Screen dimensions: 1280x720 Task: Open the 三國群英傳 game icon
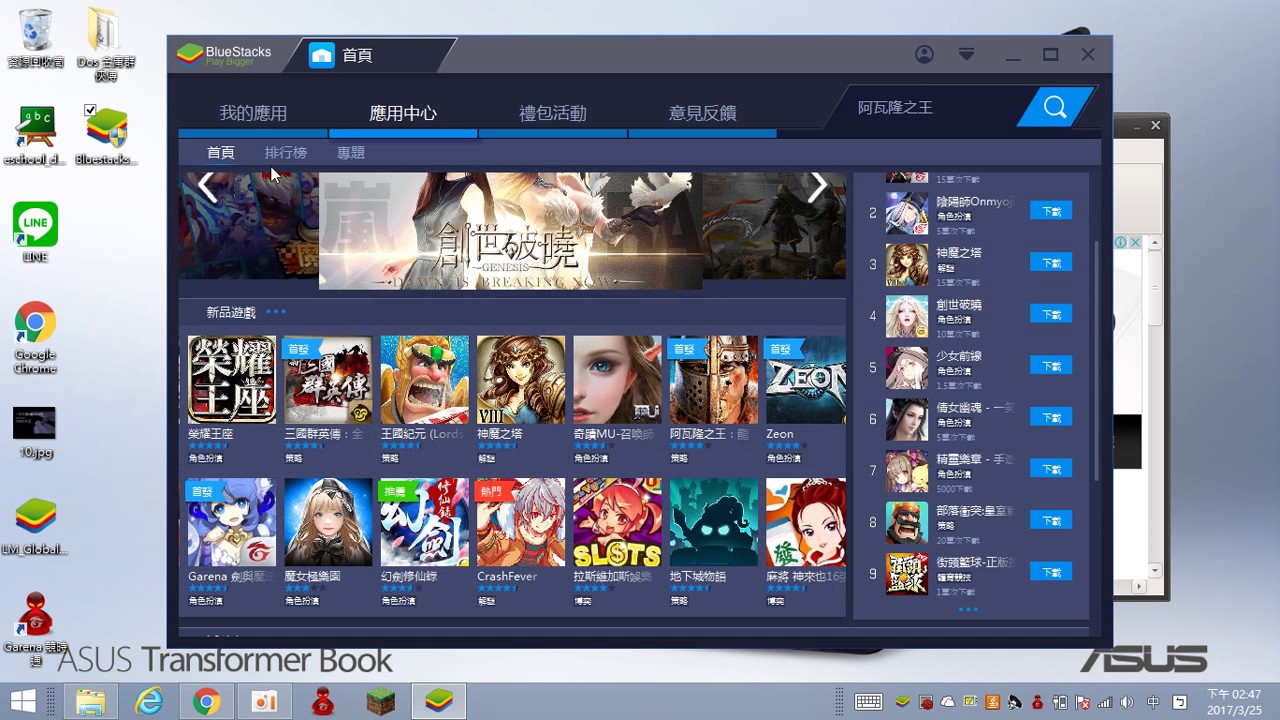click(x=328, y=380)
